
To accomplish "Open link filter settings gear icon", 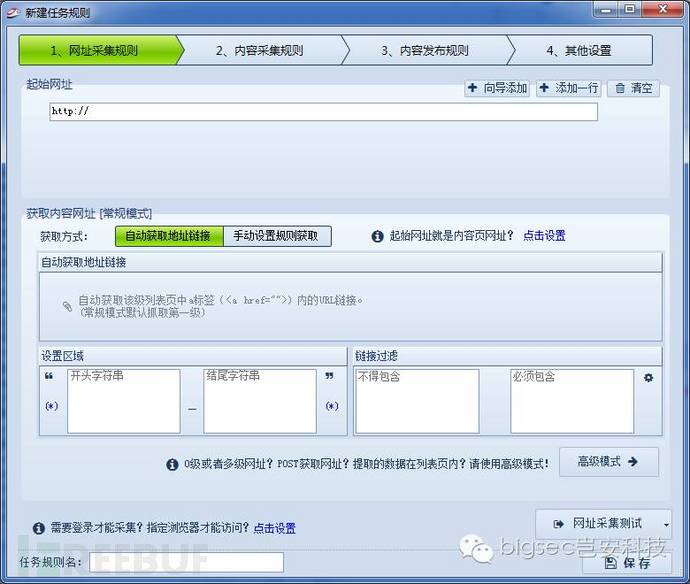I will [648, 378].
